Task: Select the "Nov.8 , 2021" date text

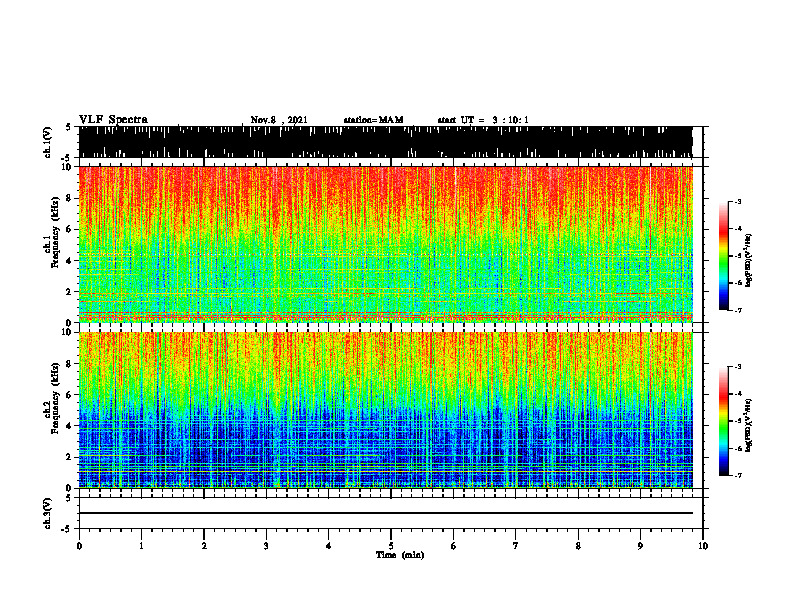Action: 279,120
